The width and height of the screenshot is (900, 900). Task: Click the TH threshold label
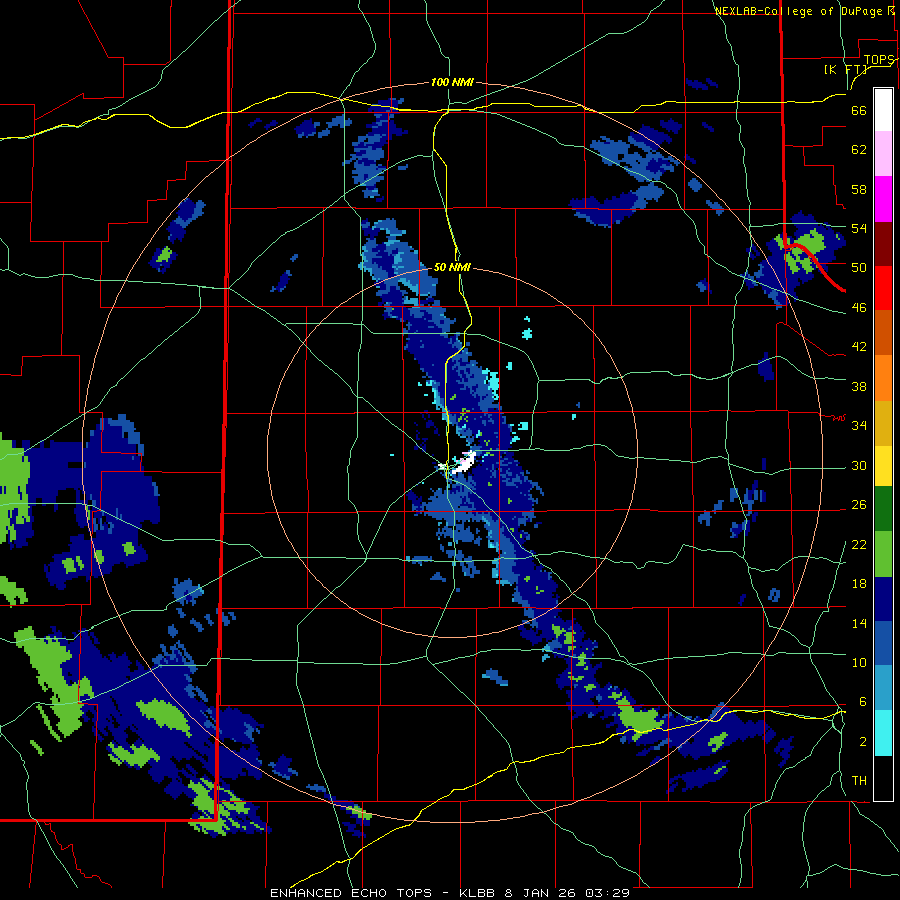(859, 781)
